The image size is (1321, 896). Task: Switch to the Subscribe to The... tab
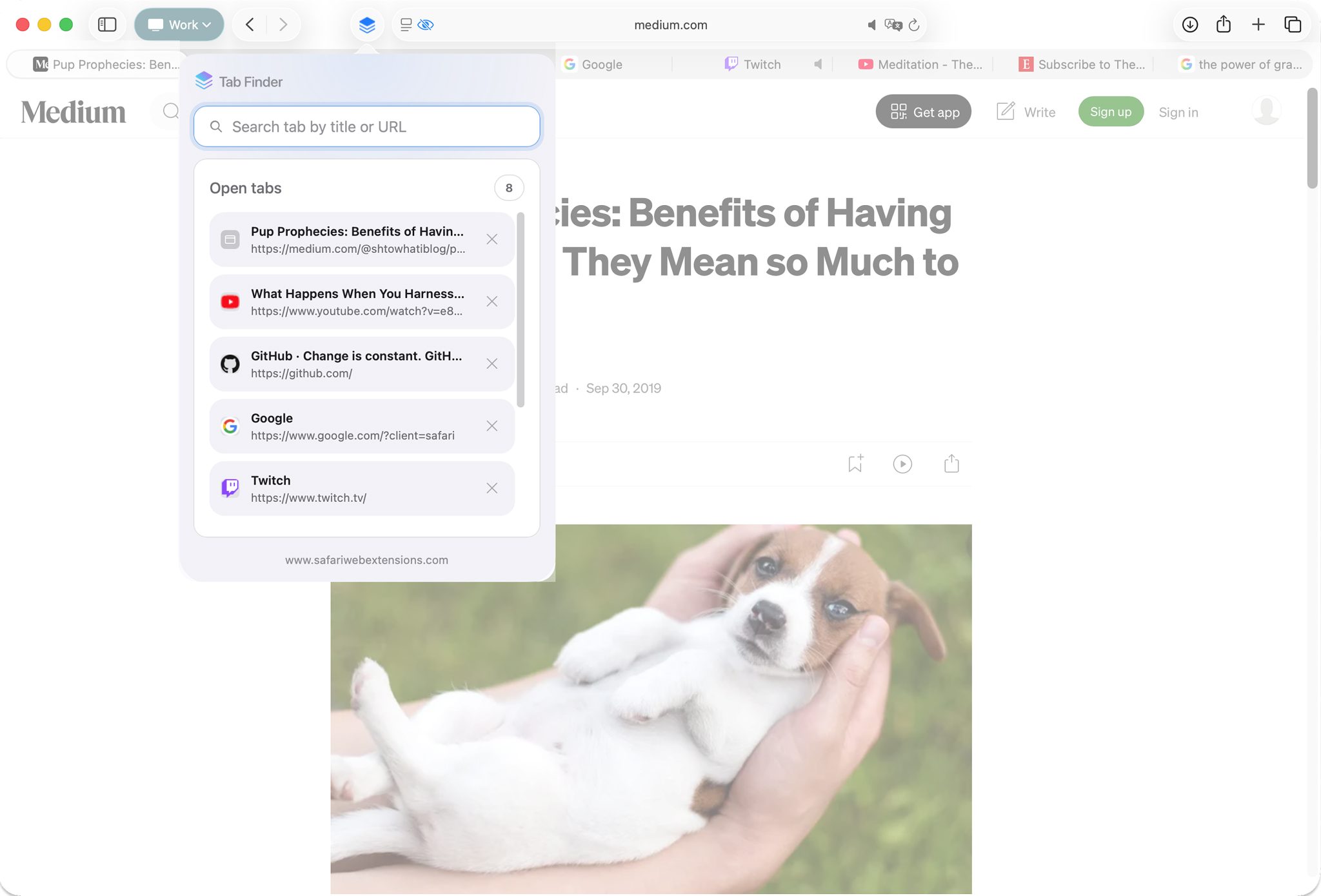[1082, 65]
